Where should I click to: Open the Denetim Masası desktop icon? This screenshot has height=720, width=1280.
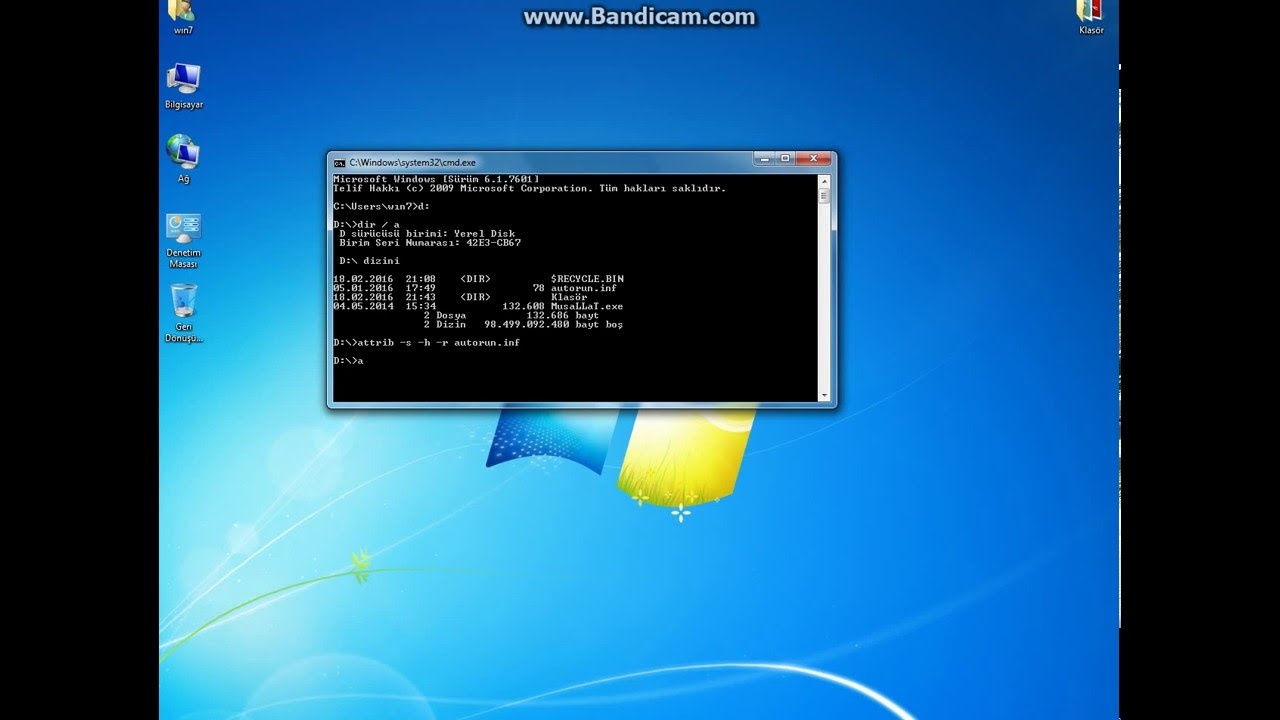coord(183,240)
